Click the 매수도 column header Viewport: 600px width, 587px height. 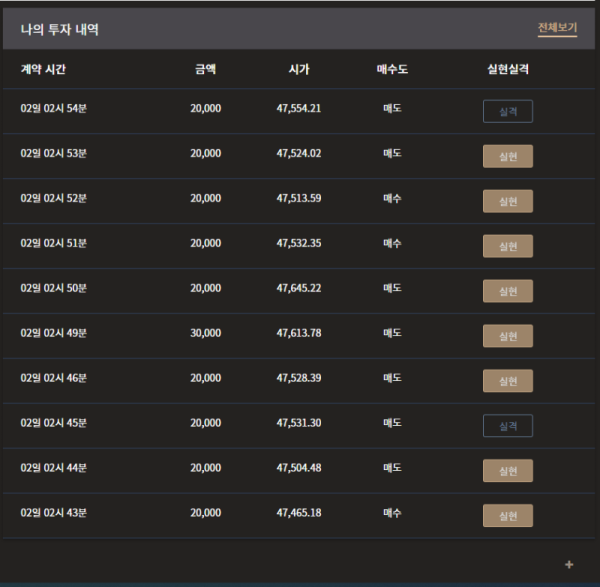tap(392, 69)
